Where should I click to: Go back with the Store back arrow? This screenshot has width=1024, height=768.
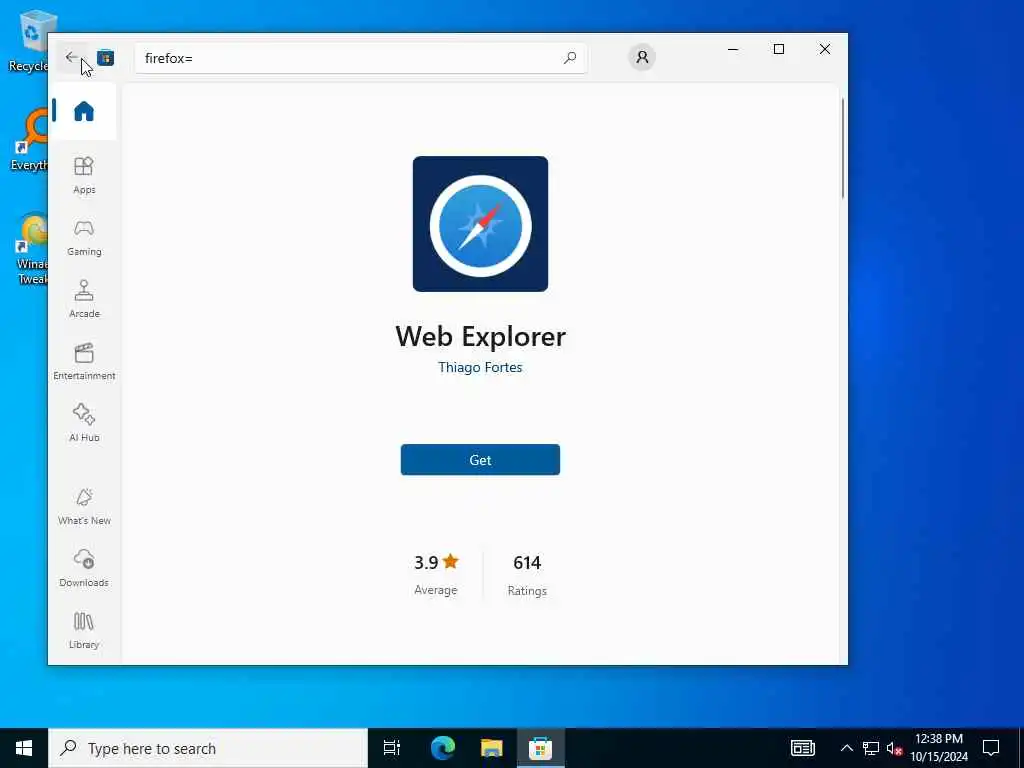tap(71, 57)
